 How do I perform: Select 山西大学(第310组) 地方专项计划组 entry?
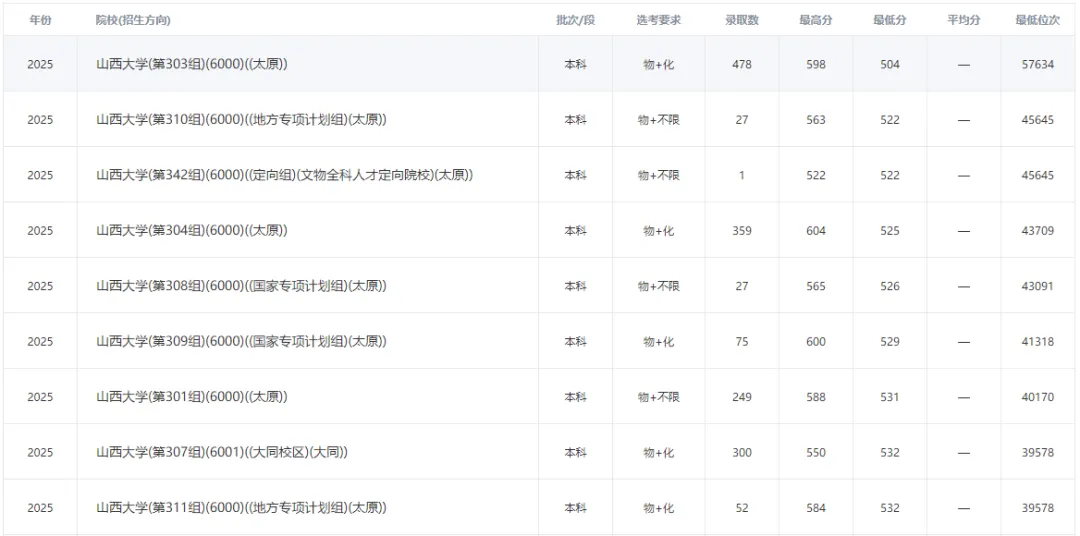(x=241, y=120)
